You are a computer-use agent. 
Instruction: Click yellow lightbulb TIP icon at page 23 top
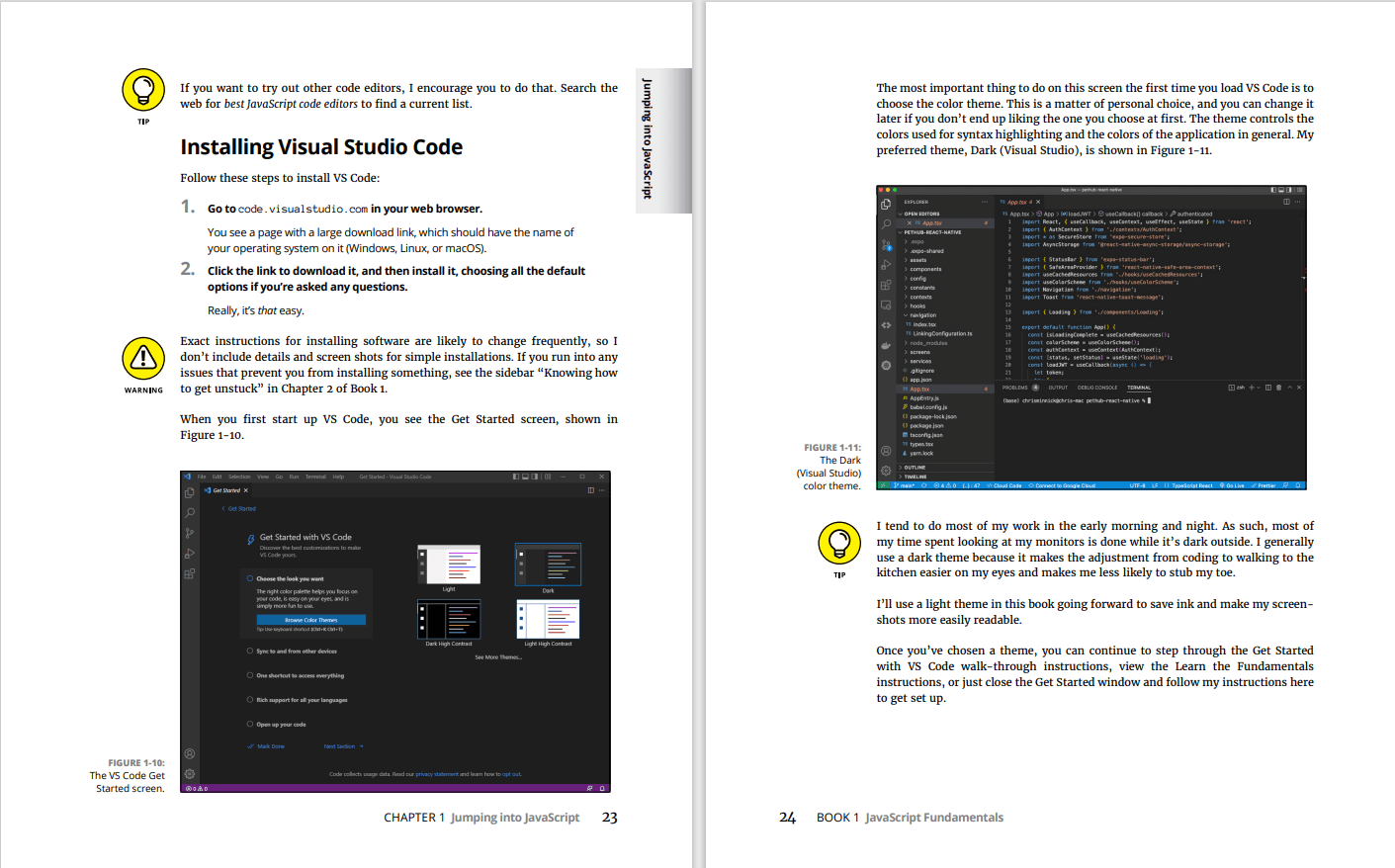click(x=143, y=90)
